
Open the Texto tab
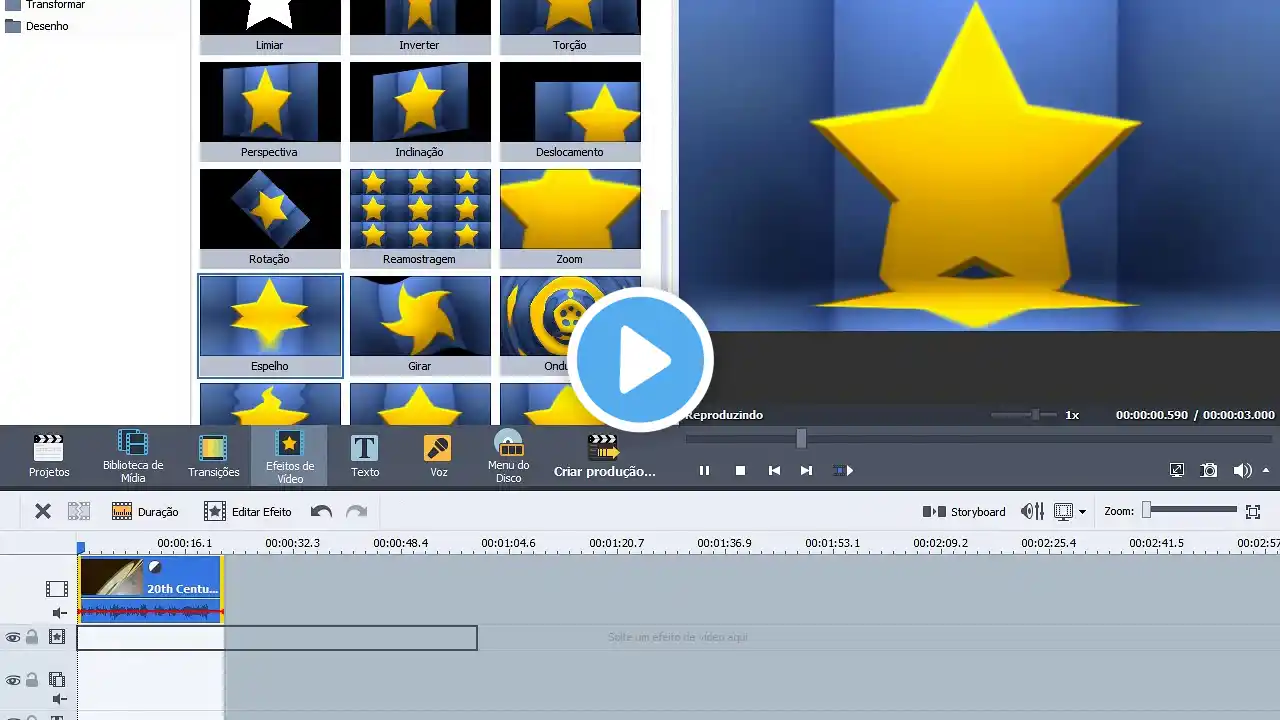(x=365, y=456)
